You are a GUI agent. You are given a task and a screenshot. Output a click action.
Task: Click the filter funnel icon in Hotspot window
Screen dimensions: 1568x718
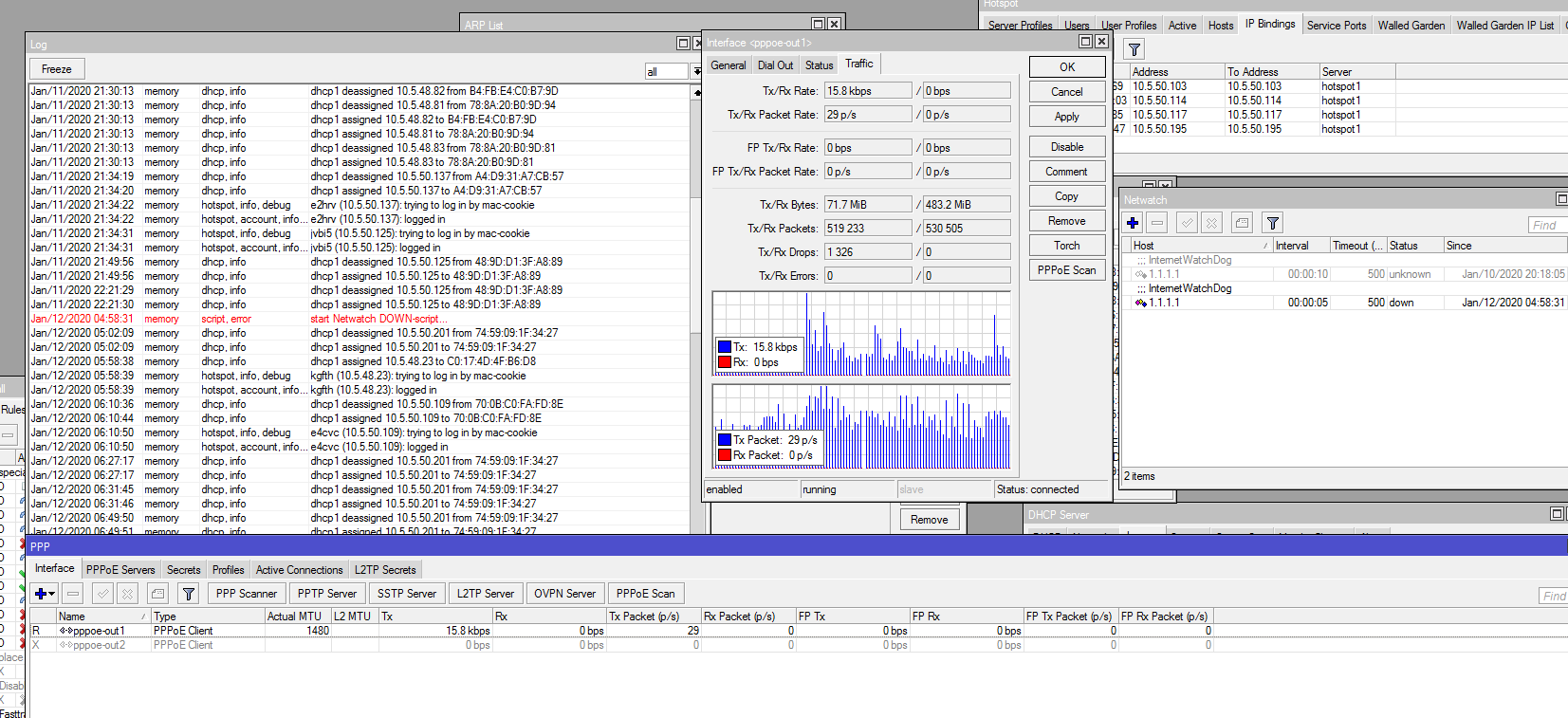point(1134,48)
